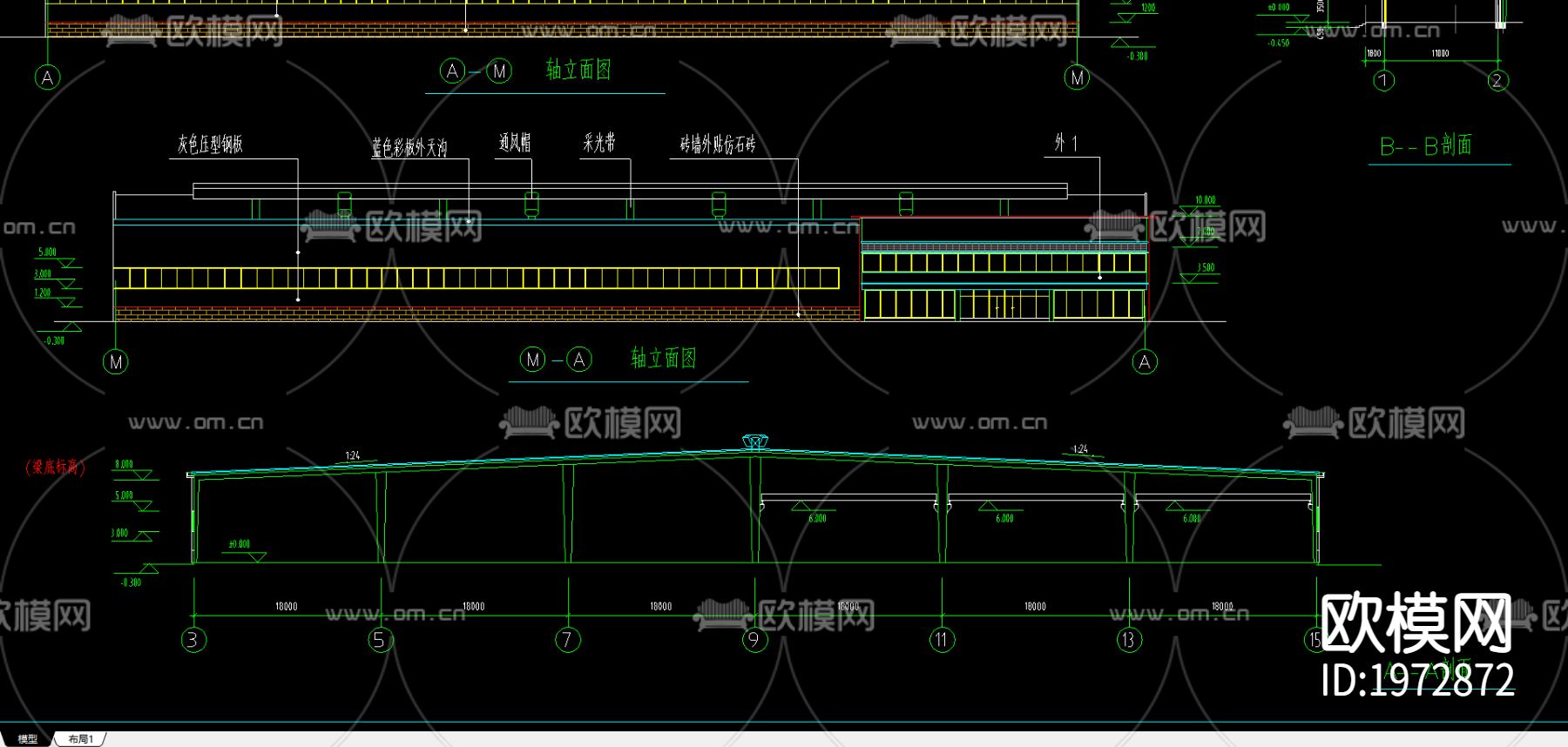Viewport: 1568px width, 747px height.
Task: Click the ridge ventilator symbol at the roof peak
Action: (x=754, y=442)
